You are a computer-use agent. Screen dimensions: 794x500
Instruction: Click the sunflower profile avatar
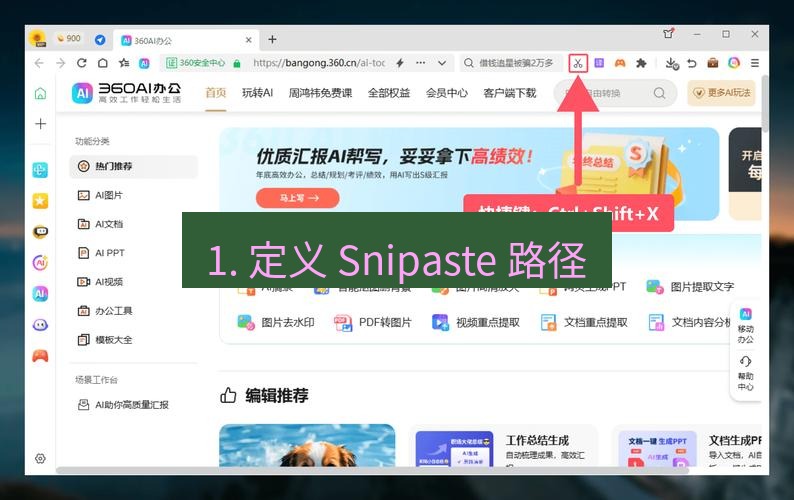pos(38,39)
